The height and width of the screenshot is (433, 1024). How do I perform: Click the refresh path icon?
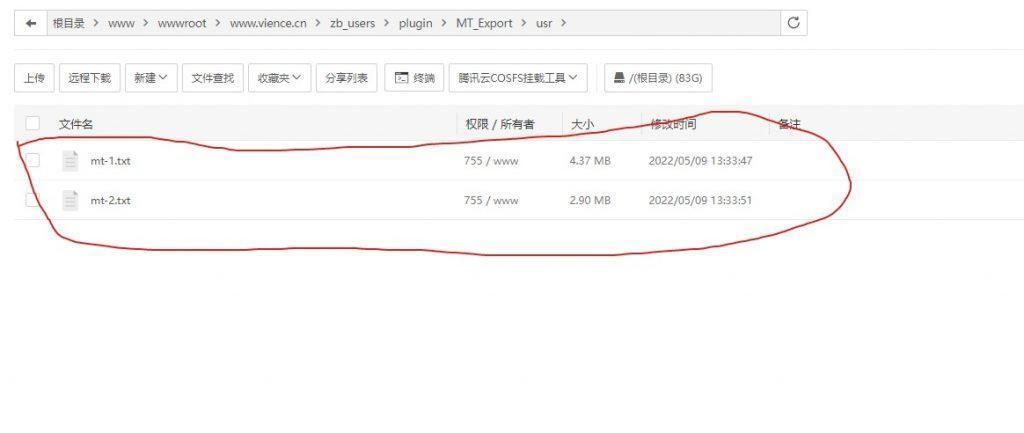[794, 23]
